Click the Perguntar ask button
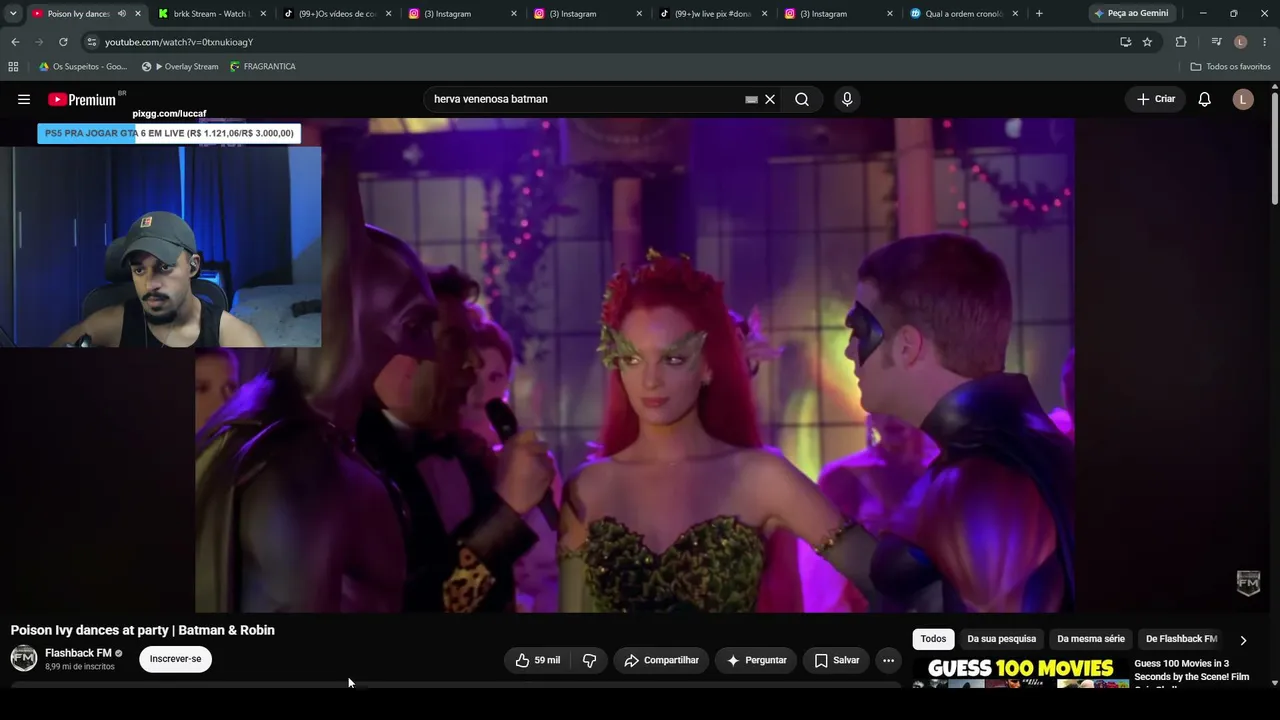Viewport: 1280px width, 720px height. (757, 660)
